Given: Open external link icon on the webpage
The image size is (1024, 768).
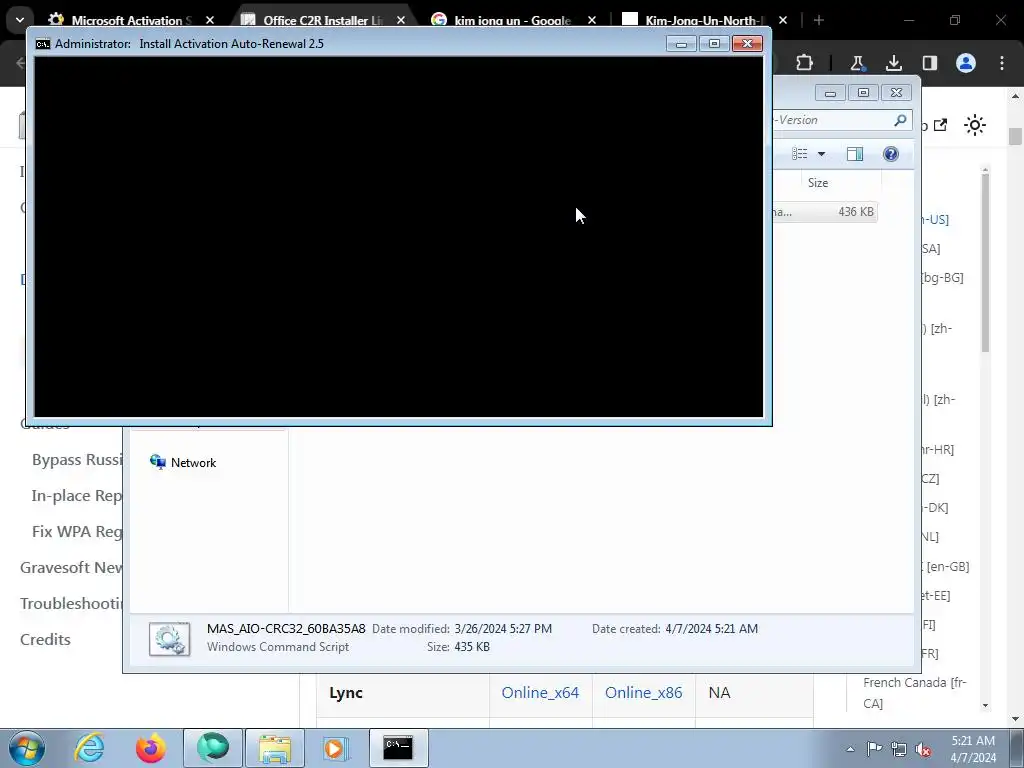Looking at the screenshot, I should point(940,125).
